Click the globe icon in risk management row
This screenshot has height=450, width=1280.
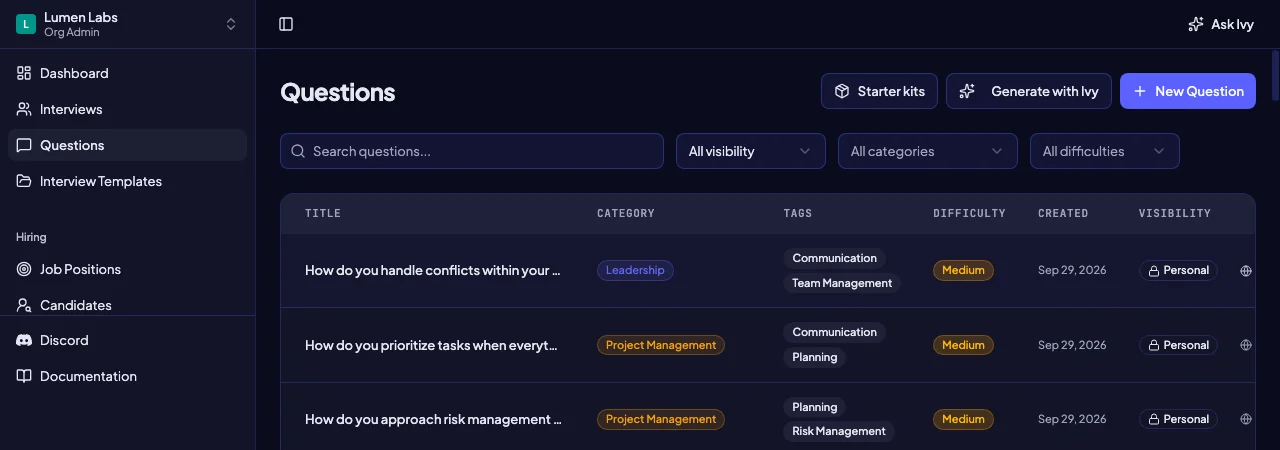[1246, 419]
